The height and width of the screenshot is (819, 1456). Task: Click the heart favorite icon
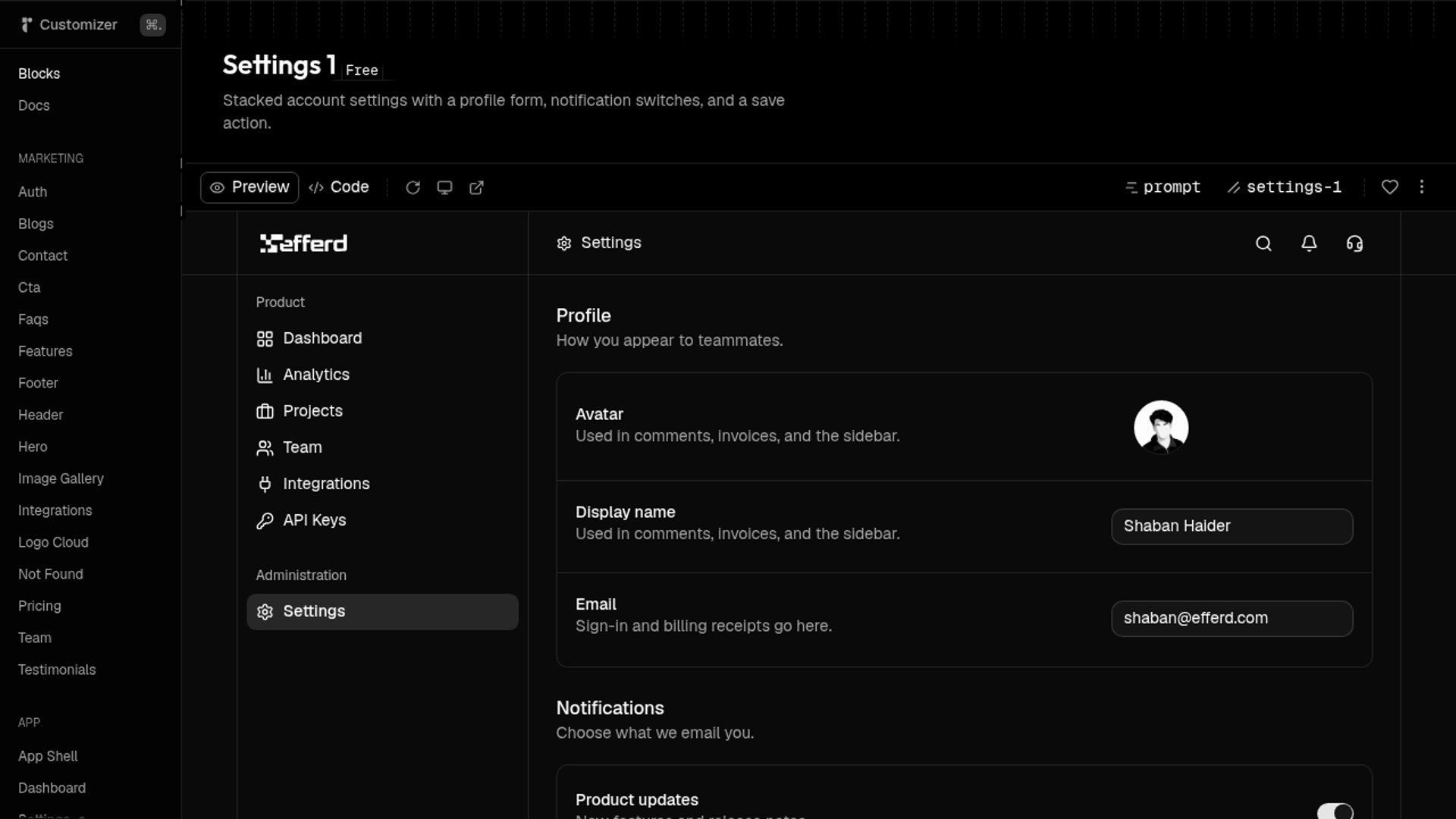click(x=1389, y=187)
